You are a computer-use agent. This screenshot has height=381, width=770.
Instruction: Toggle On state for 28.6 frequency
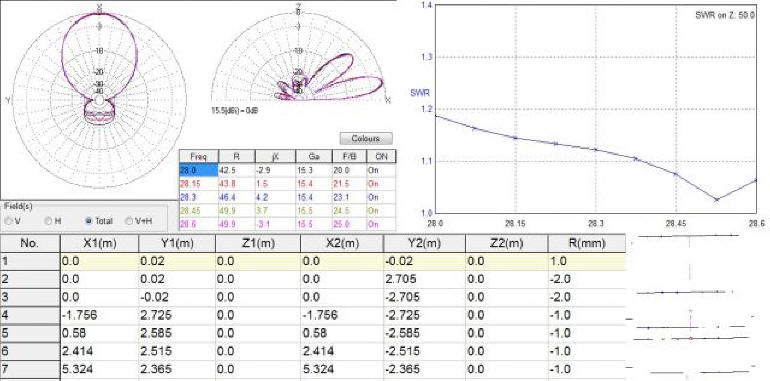tap(381, 224)
